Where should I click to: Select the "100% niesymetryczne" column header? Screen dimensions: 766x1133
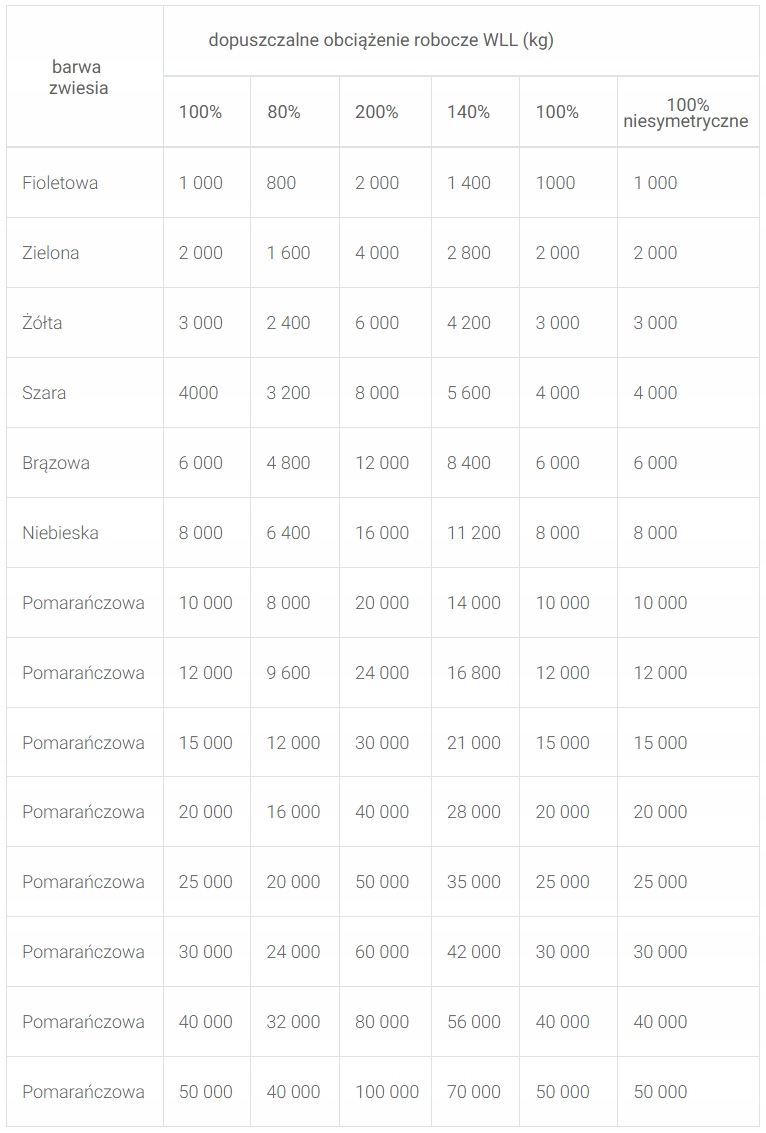(x=687, y=113)
